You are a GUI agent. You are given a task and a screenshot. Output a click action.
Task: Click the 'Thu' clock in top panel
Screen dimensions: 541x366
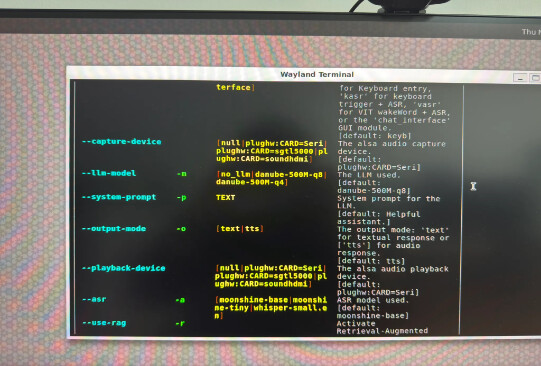tap(528, 32)
